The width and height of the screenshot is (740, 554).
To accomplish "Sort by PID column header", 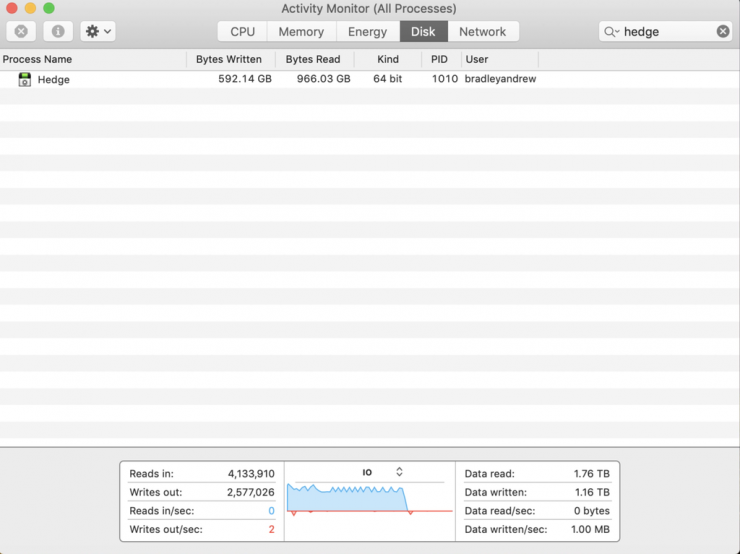I will pyautogui.click(x=439, y=59).
